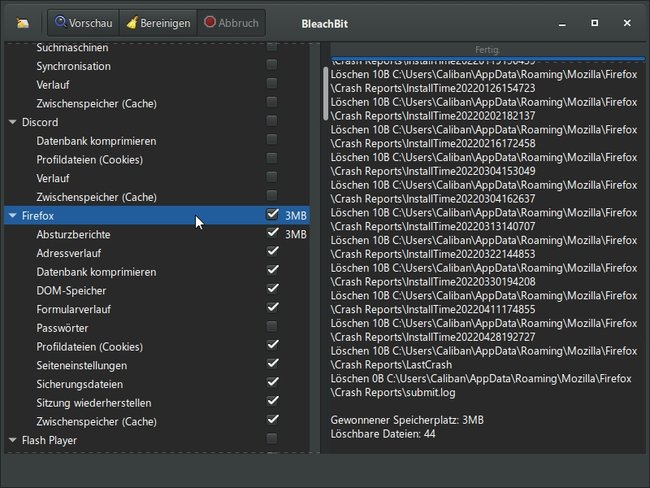Click the Vorschau preview button
The width and height of the screenshot is (650, 488).
(x=83, y=23)
